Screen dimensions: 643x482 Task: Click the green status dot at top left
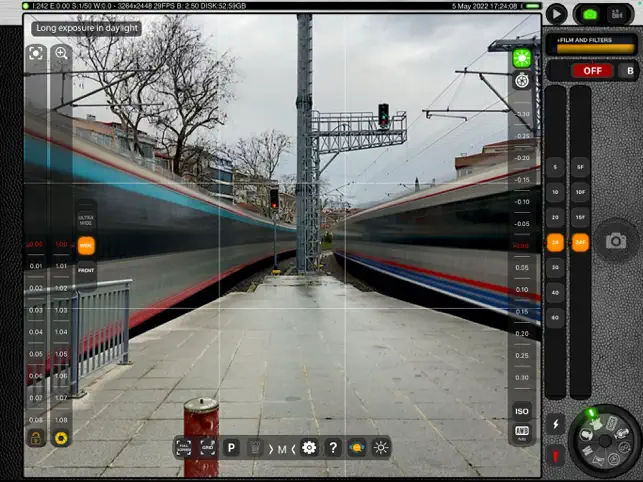pos(26,6)
